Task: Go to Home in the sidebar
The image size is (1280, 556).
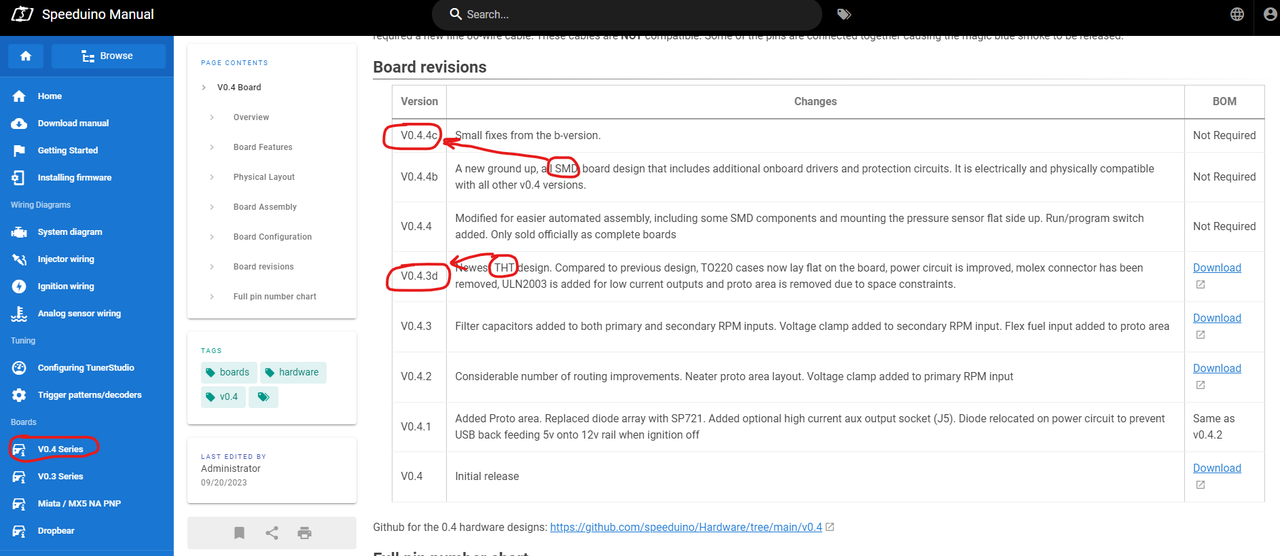Action: [87, 96]
